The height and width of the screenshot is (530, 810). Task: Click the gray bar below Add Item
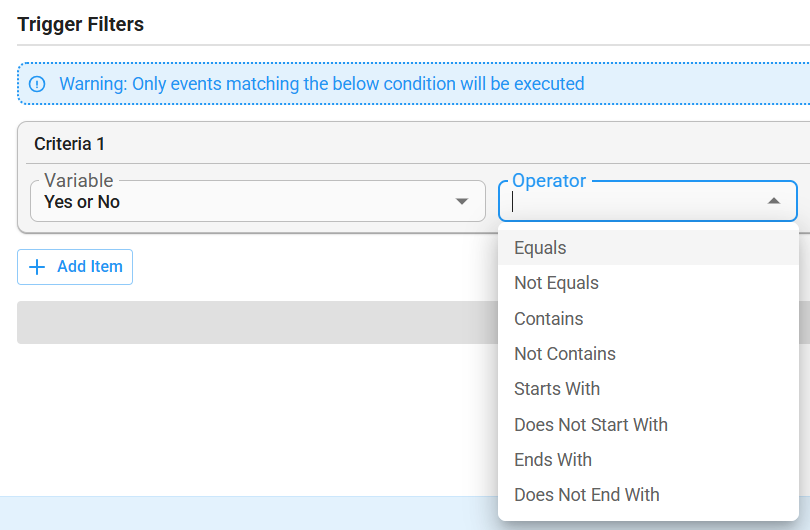257,322
